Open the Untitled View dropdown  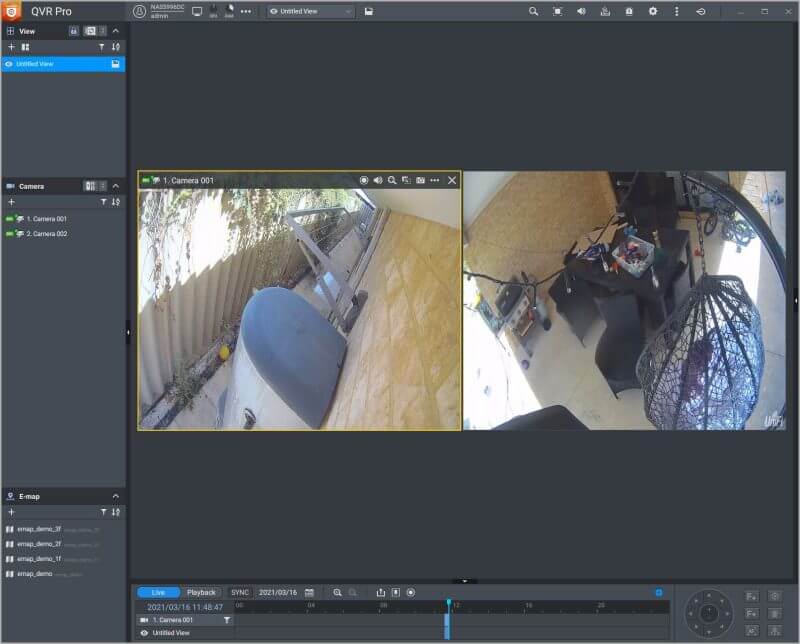point(311,11)
